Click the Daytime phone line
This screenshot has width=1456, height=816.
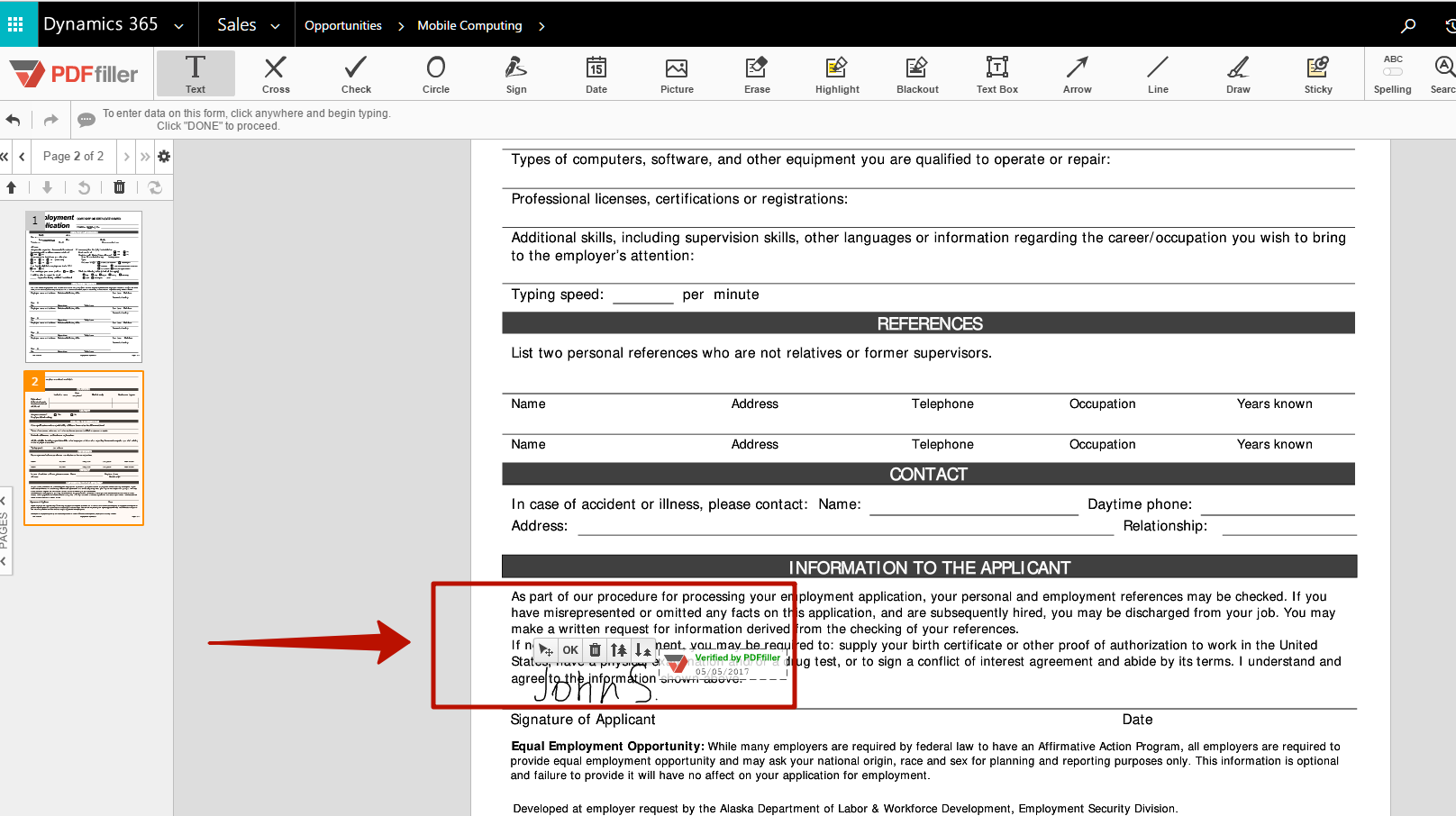pyautogui.click(x=1278, y=506)
